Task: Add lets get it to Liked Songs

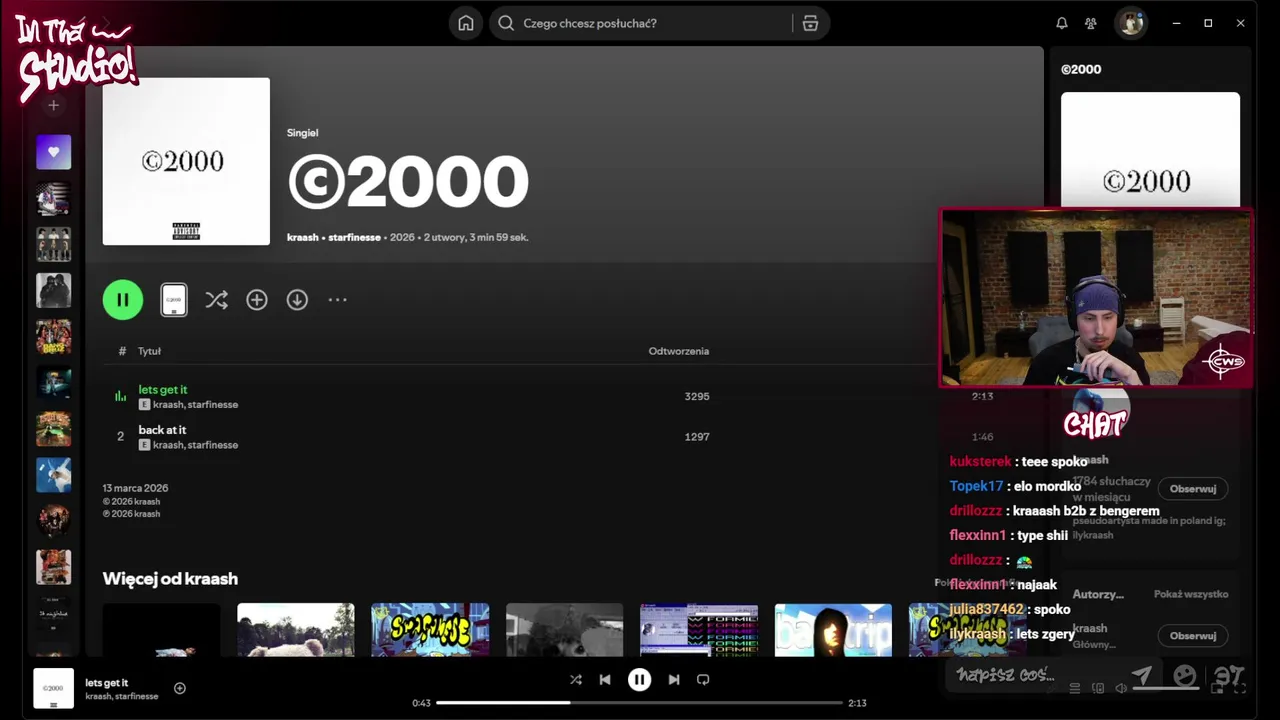Action: click(x=180, y=688)
